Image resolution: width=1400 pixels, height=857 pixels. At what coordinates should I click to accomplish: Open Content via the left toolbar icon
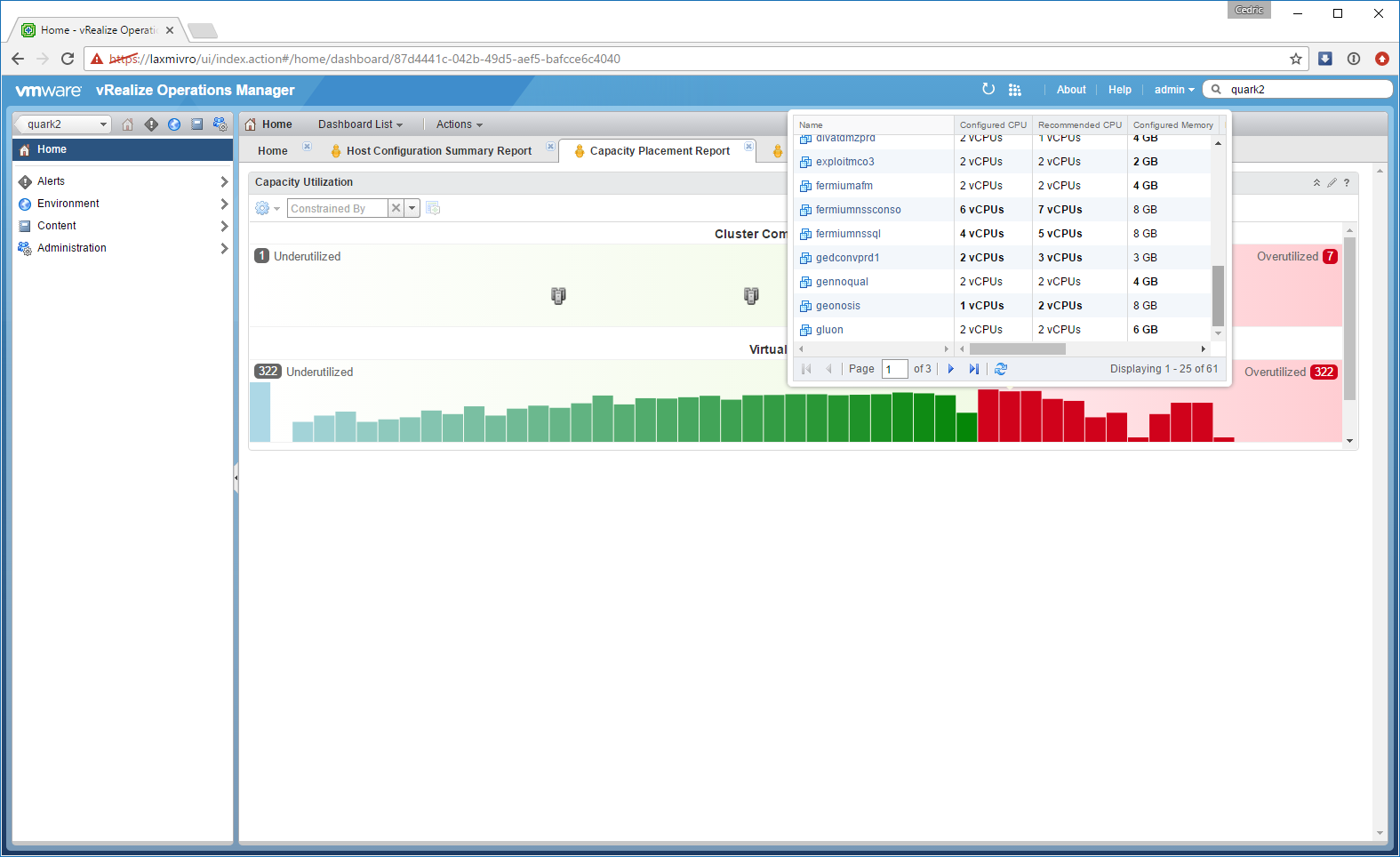pyautogui.click(x=197, y=124)
